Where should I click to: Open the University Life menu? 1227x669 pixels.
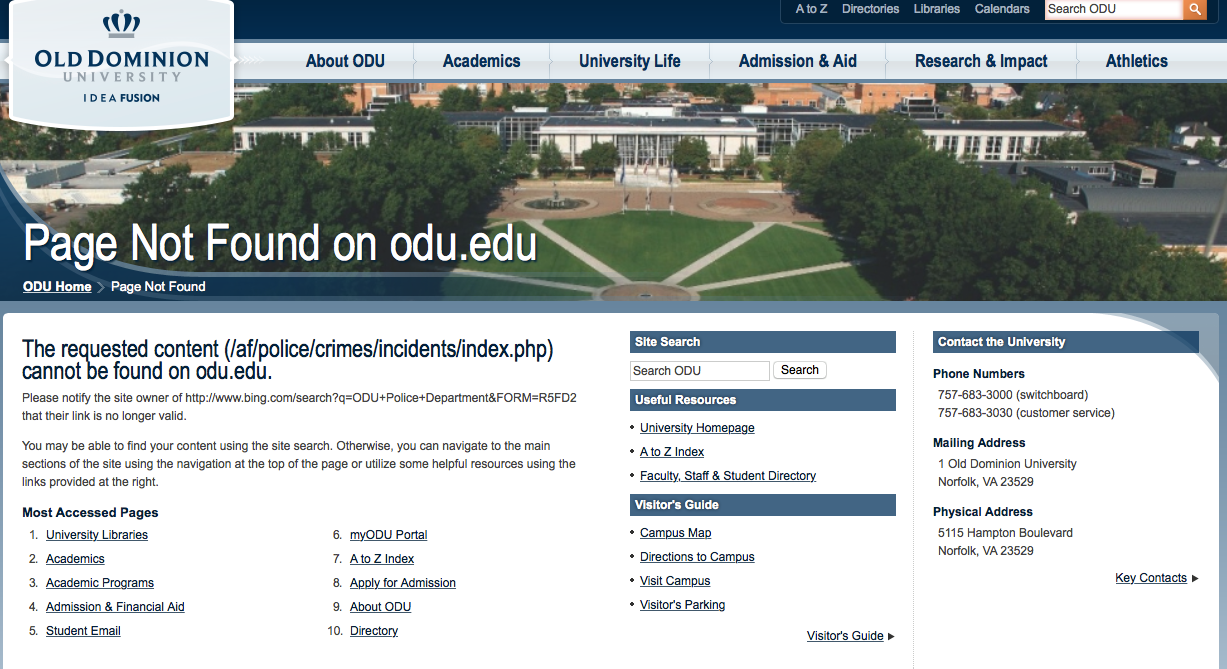pyautogui.click(x=630, y=61)
